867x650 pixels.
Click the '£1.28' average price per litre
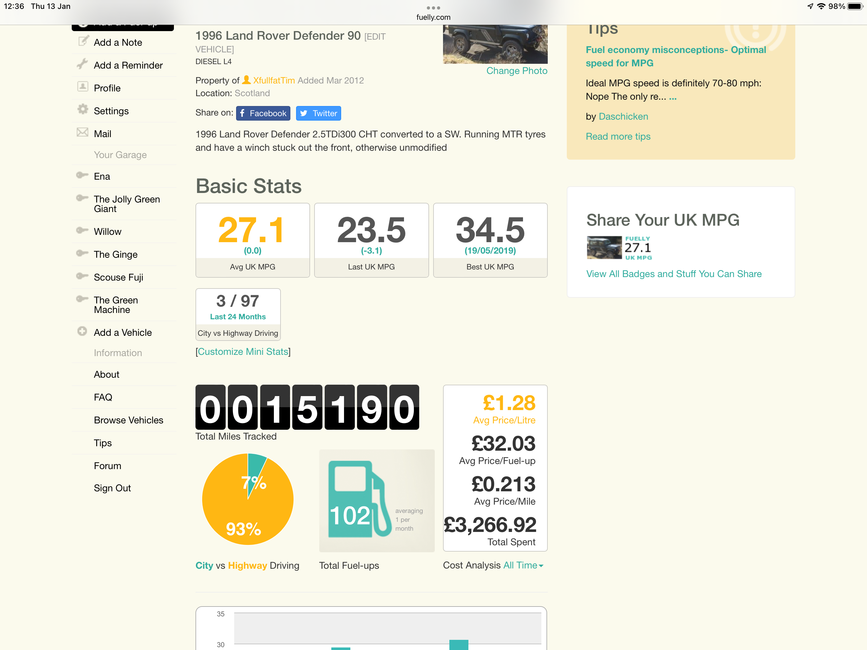[x=509, y=403]
